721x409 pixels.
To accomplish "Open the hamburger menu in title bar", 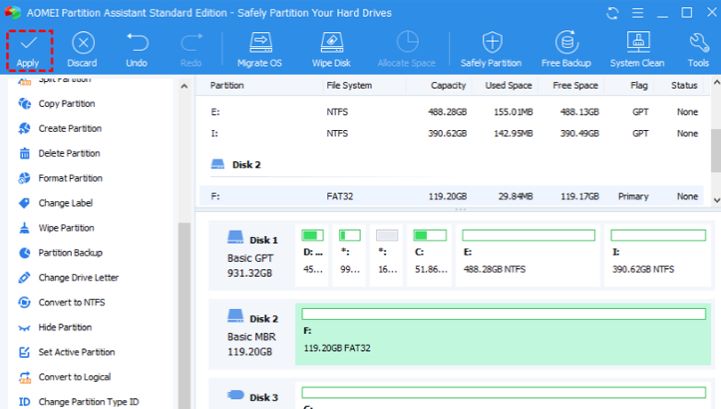I will click(x=637, y=13).
